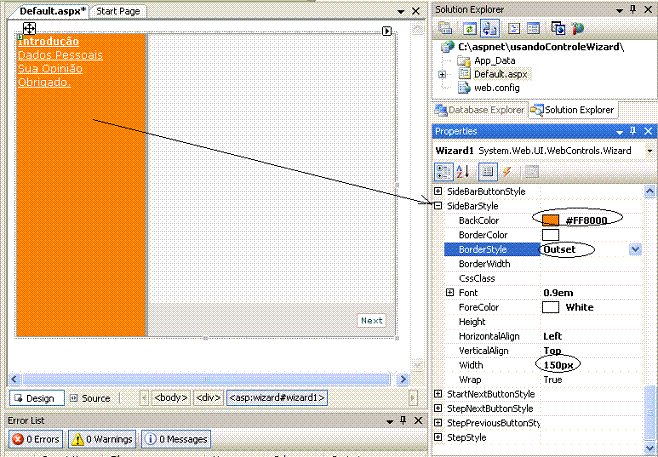
Task: Click the Dados Pessoais sidebar link
Action: point(60,55)
